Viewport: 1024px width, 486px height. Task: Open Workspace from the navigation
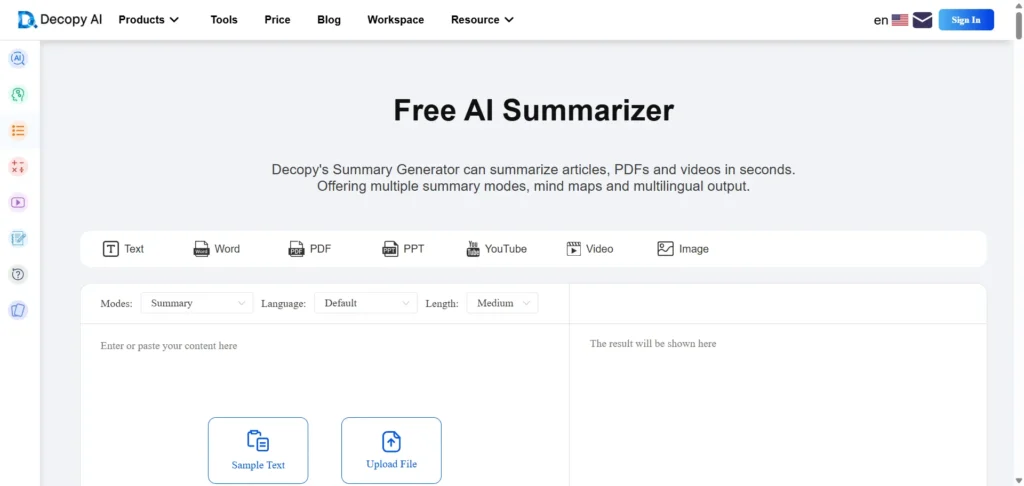(x=396, y=20)
